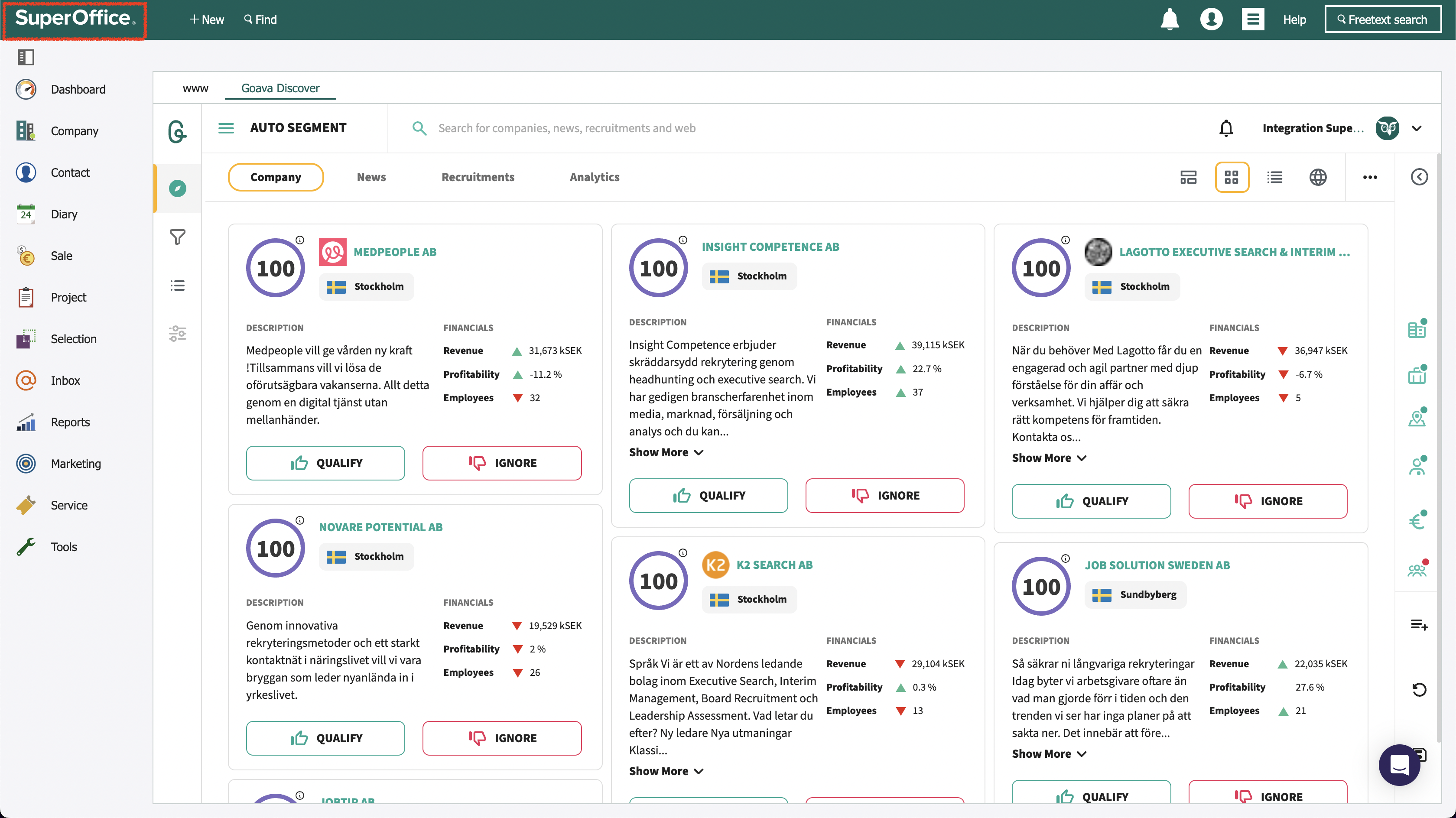Expand Show More on Insight Competence AB
Image resolution: width=1456 pixels, height=818 pixels.
point(666,452)
